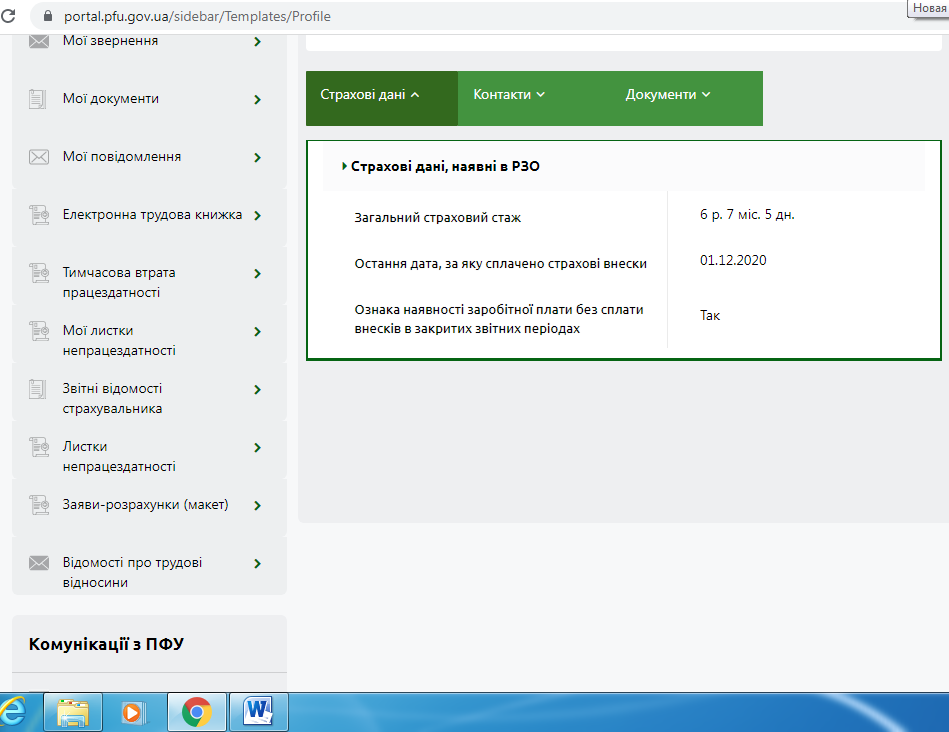Click the icon beside Листки непрацездатності
This screenshot has height=732, width=949.
[39, 447]
